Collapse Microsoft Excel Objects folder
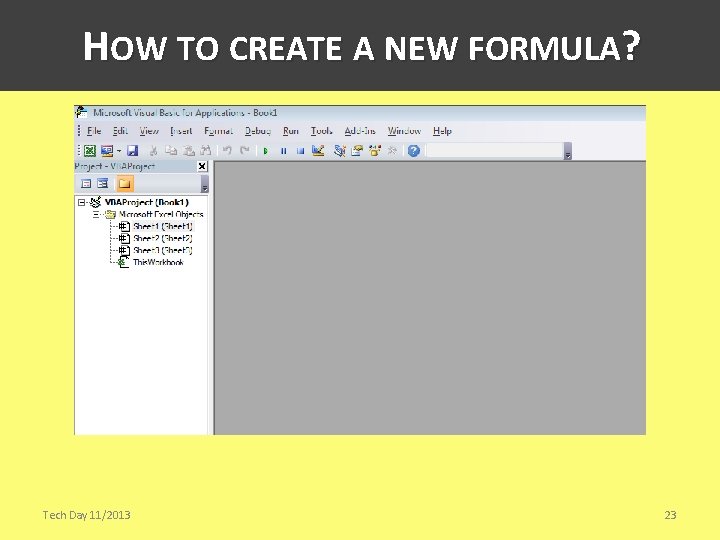Screen dimensions: 720x540 tap(96, 214)
